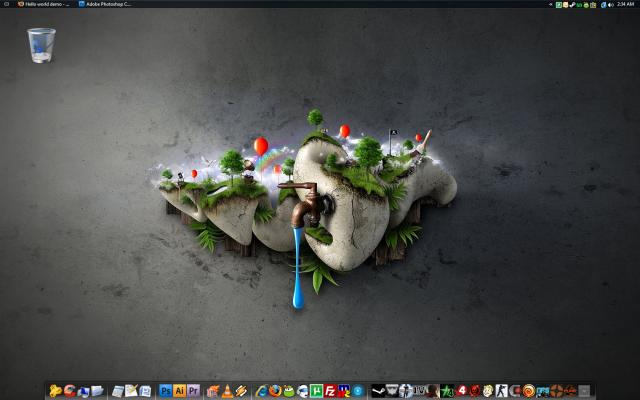Open VLC media player cone icon
The height and width of the screenshot is (400, 640).
[227, 391]
